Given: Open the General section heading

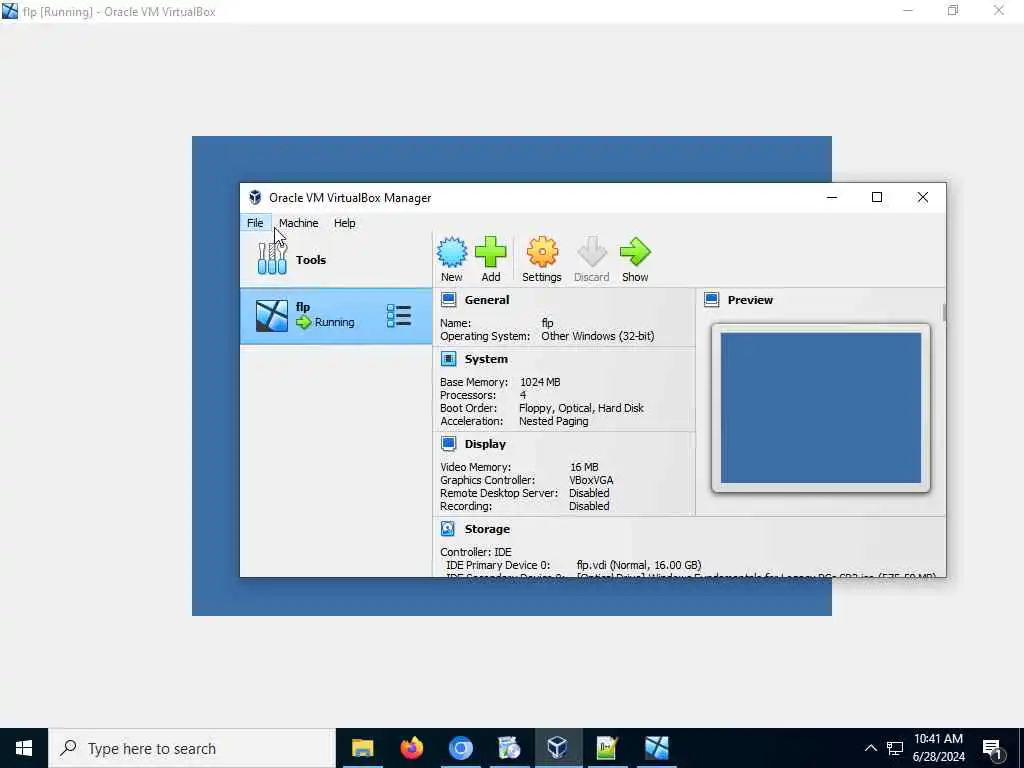Looking at the screenshot, I should (487, 300).
